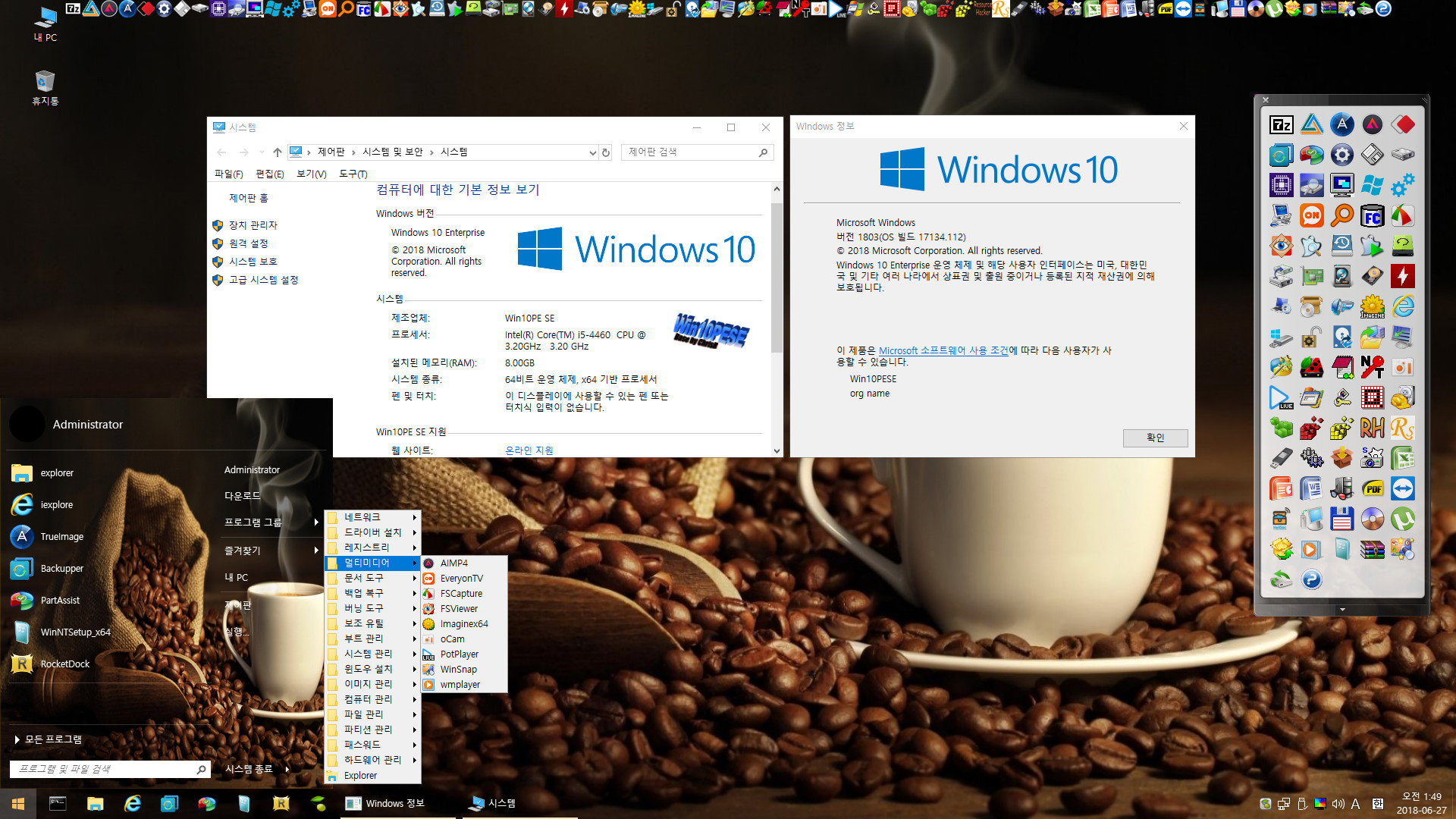The width and height of the screenshot is (1456, 819).
Task: Expand the 파티션 관리 folder submenu
Action: (372, 730)
